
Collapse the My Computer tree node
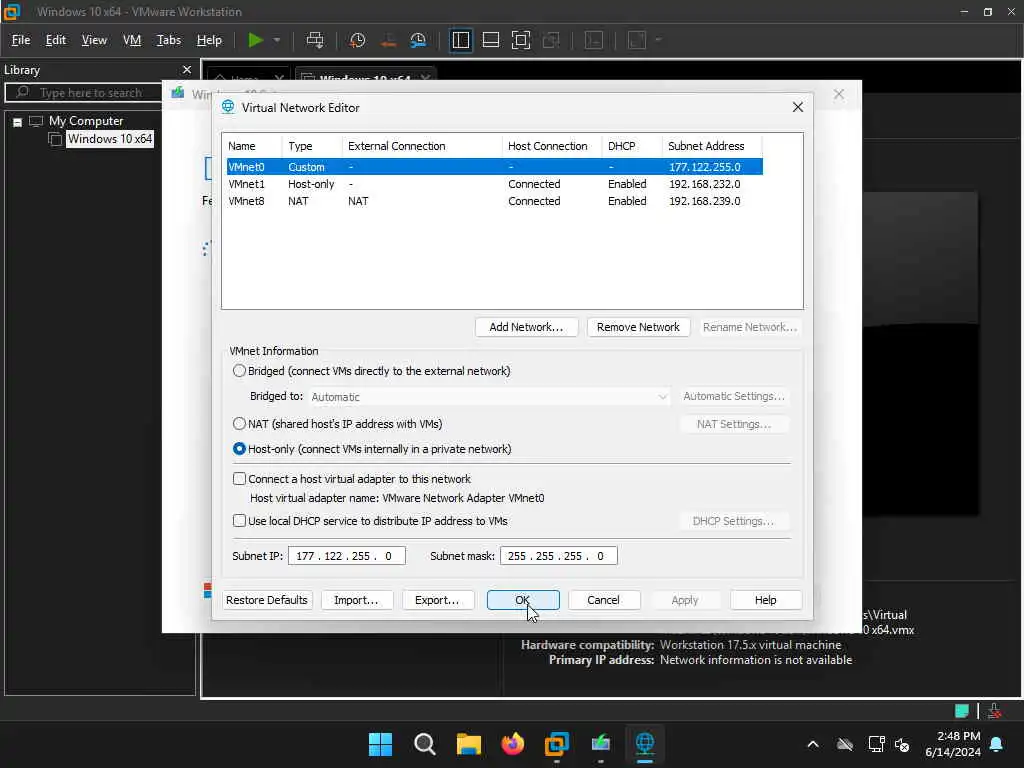18,121
